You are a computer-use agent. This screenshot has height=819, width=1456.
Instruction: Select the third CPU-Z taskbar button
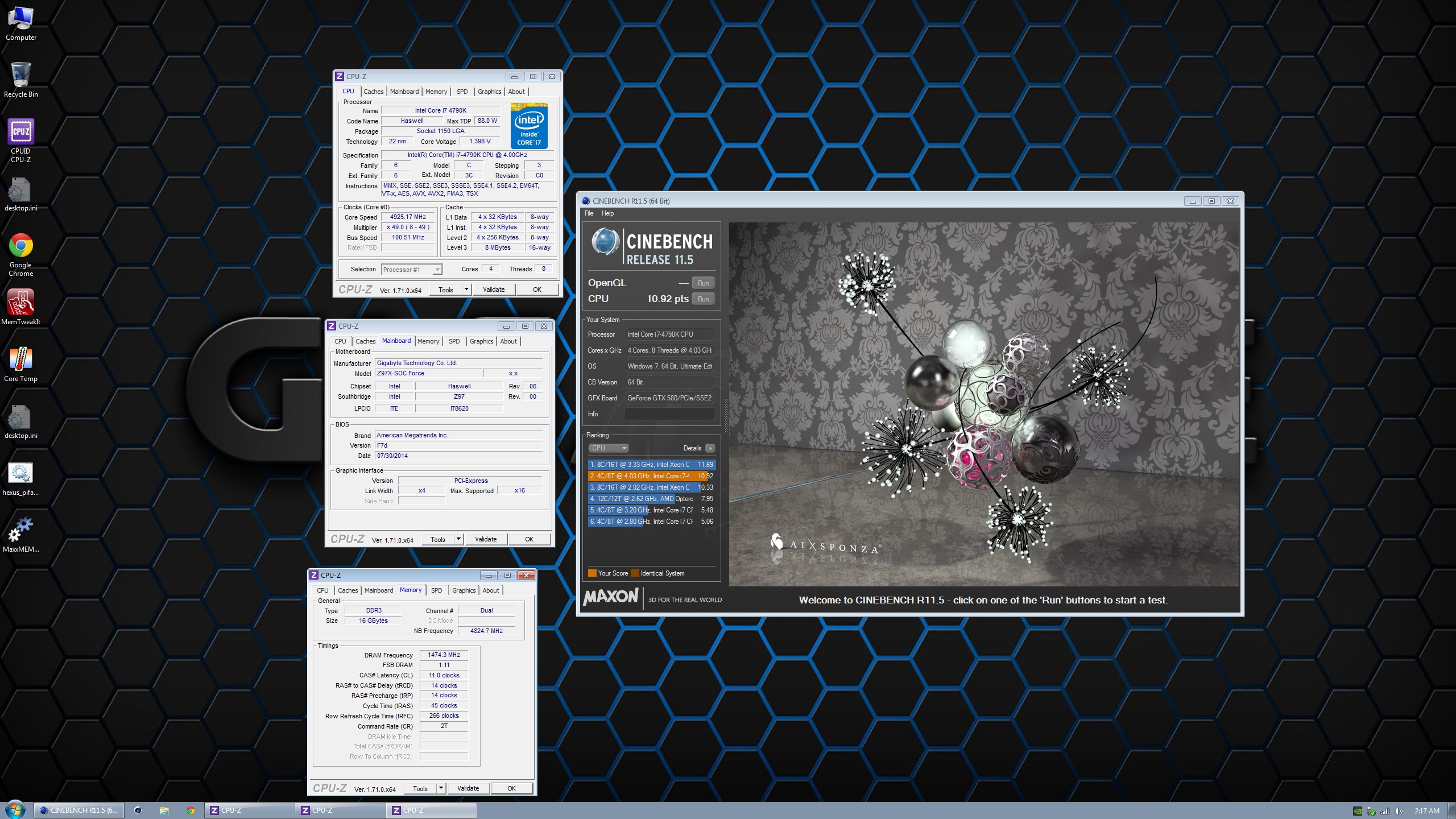point(432,810)
